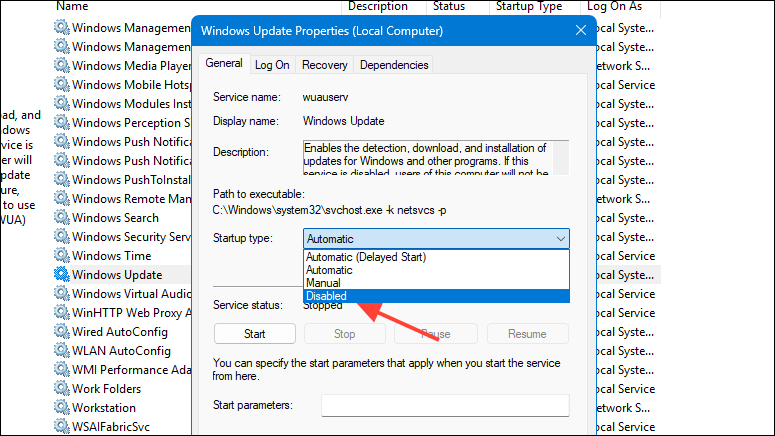Switch to the Log On tab
775x436 pixels.
272,65
